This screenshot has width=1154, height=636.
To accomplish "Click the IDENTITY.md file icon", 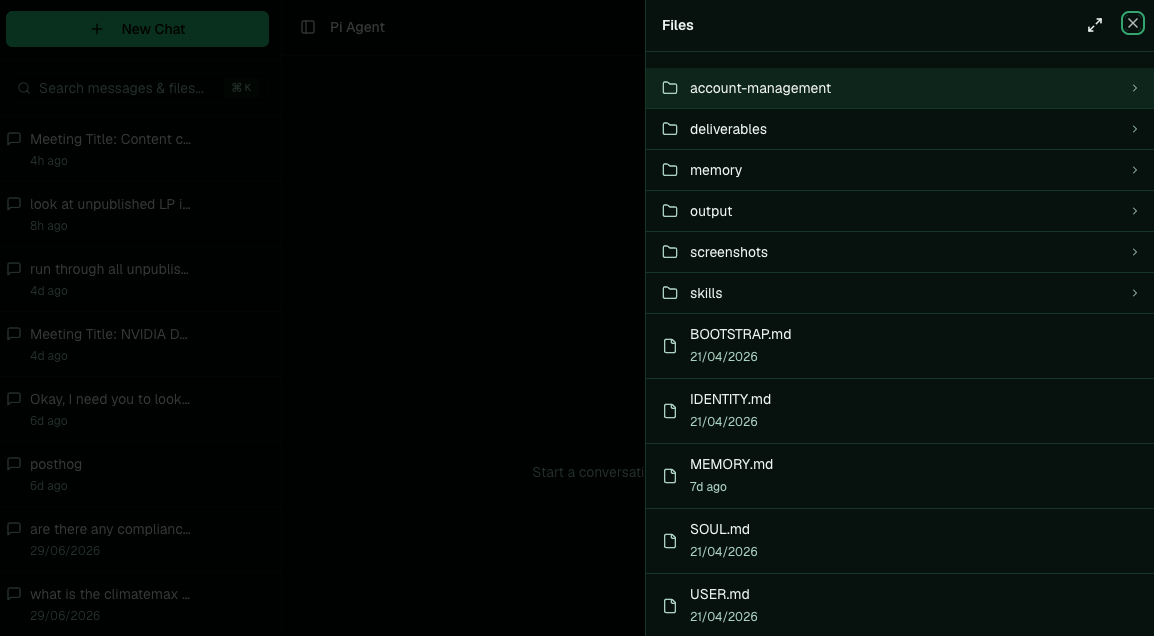I will click(x=670, y=411).
